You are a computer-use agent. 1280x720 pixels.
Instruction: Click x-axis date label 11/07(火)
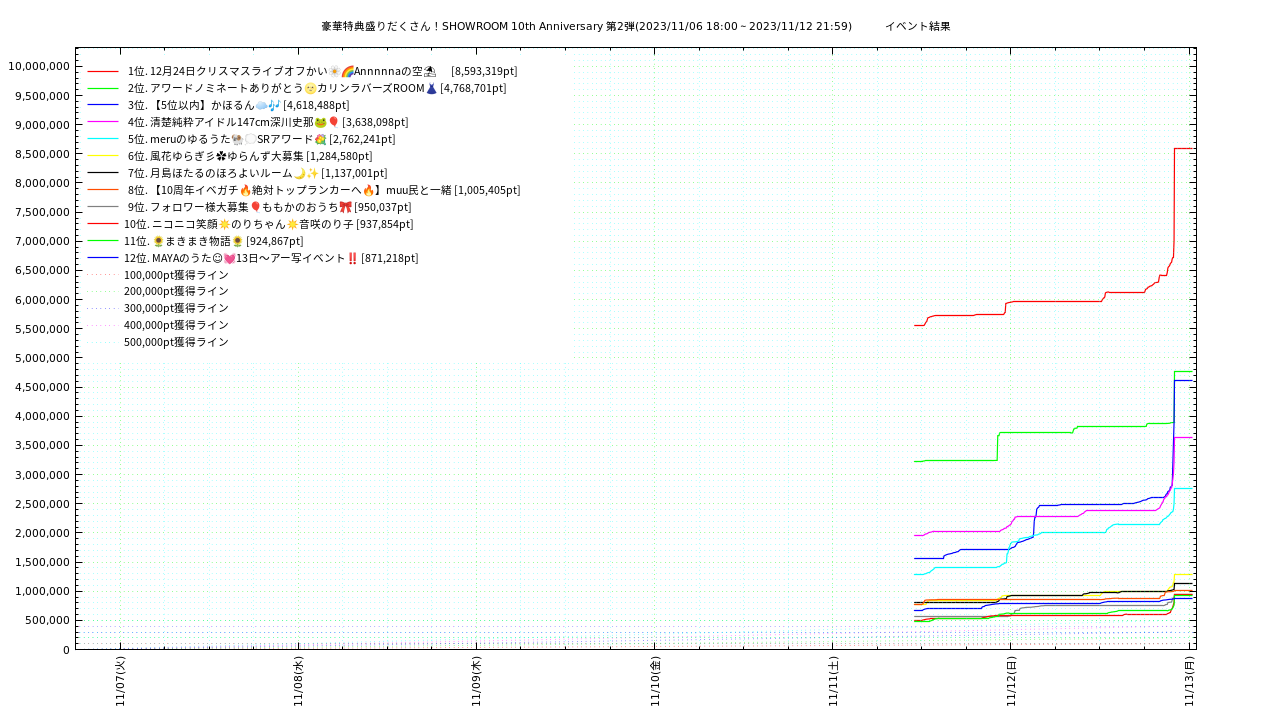[120, 682]
